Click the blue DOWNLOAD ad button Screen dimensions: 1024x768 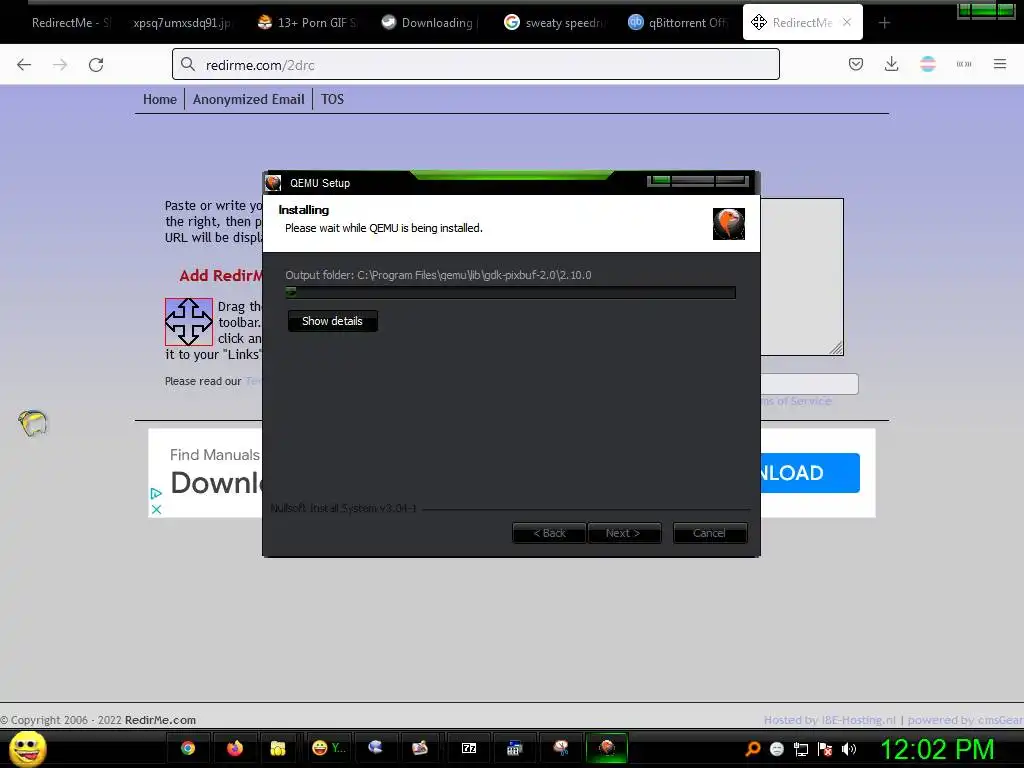[x=810, y=473]
